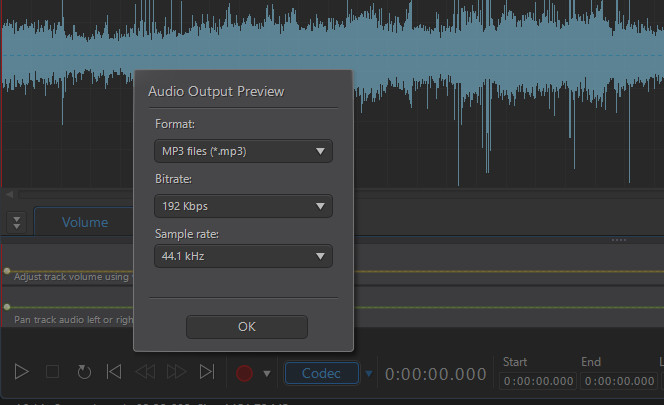The width and height of the screenshot is (664, 405).
Task: Jump to the track start
Action: point(114,372)
